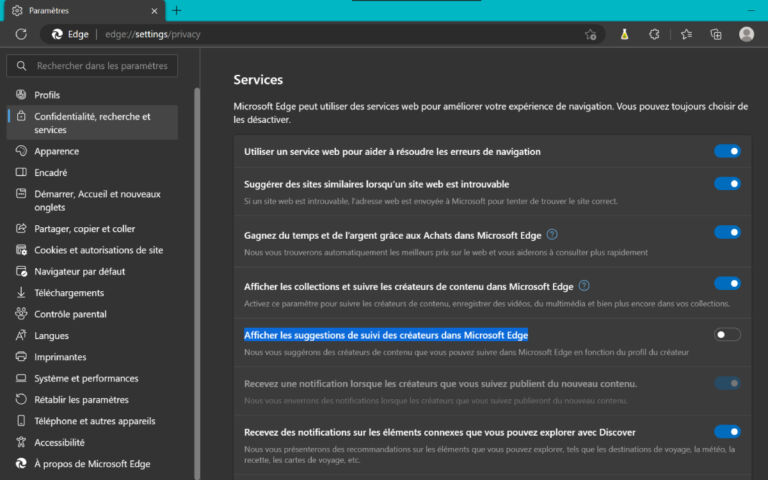Click the address bar URL edge://settings/privacy
Screen dimensions: 768x480
153,34
